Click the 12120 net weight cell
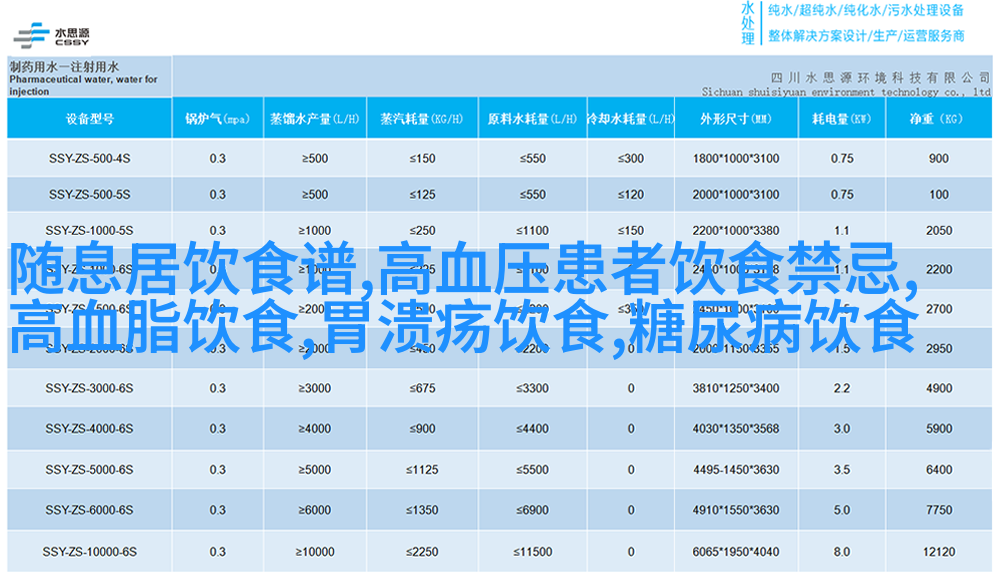This screenshot has height=581, width=1000. tap(938, 551)
